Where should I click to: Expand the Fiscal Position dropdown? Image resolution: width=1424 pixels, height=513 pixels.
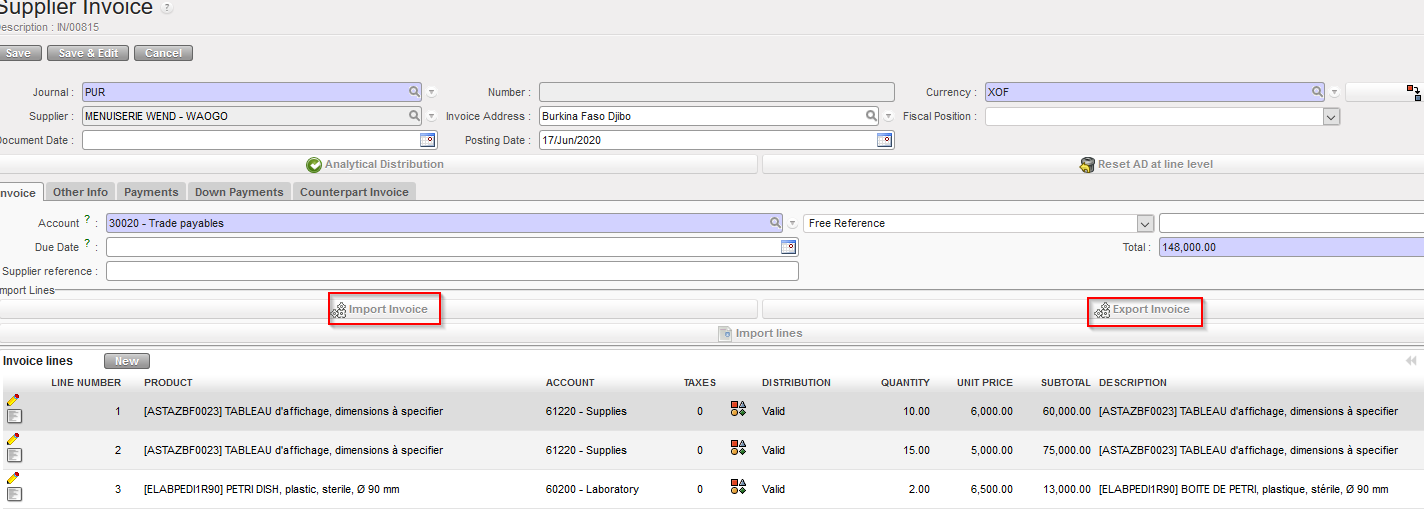[x=1331, y=117]
